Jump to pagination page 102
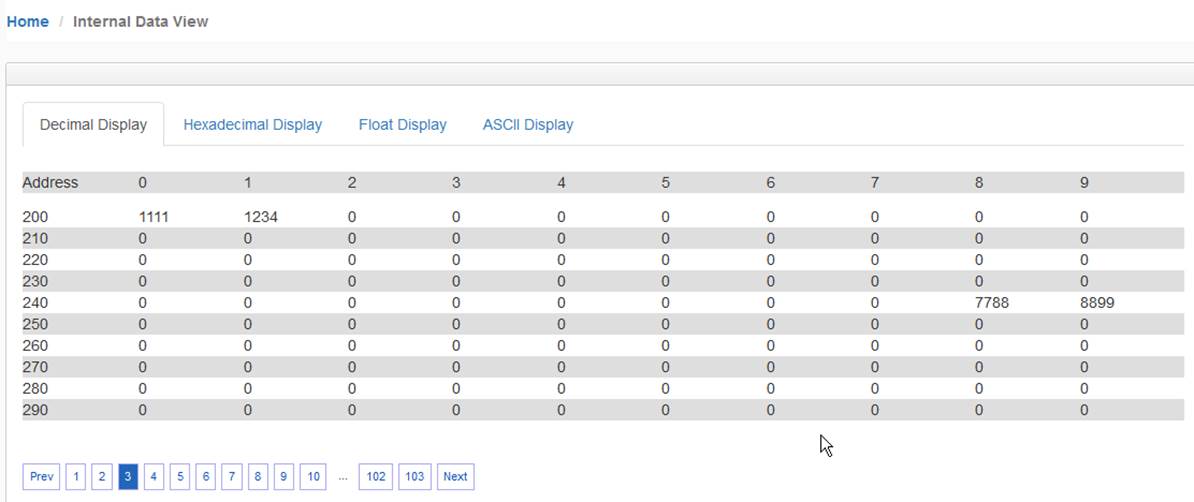This screenshot has height=502, width=1194. (376, 477)
